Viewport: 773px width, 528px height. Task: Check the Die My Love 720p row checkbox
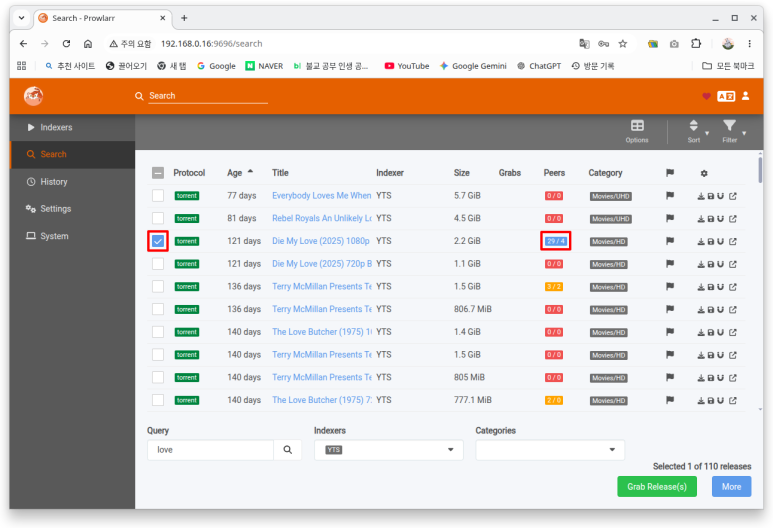coord(158,264)
